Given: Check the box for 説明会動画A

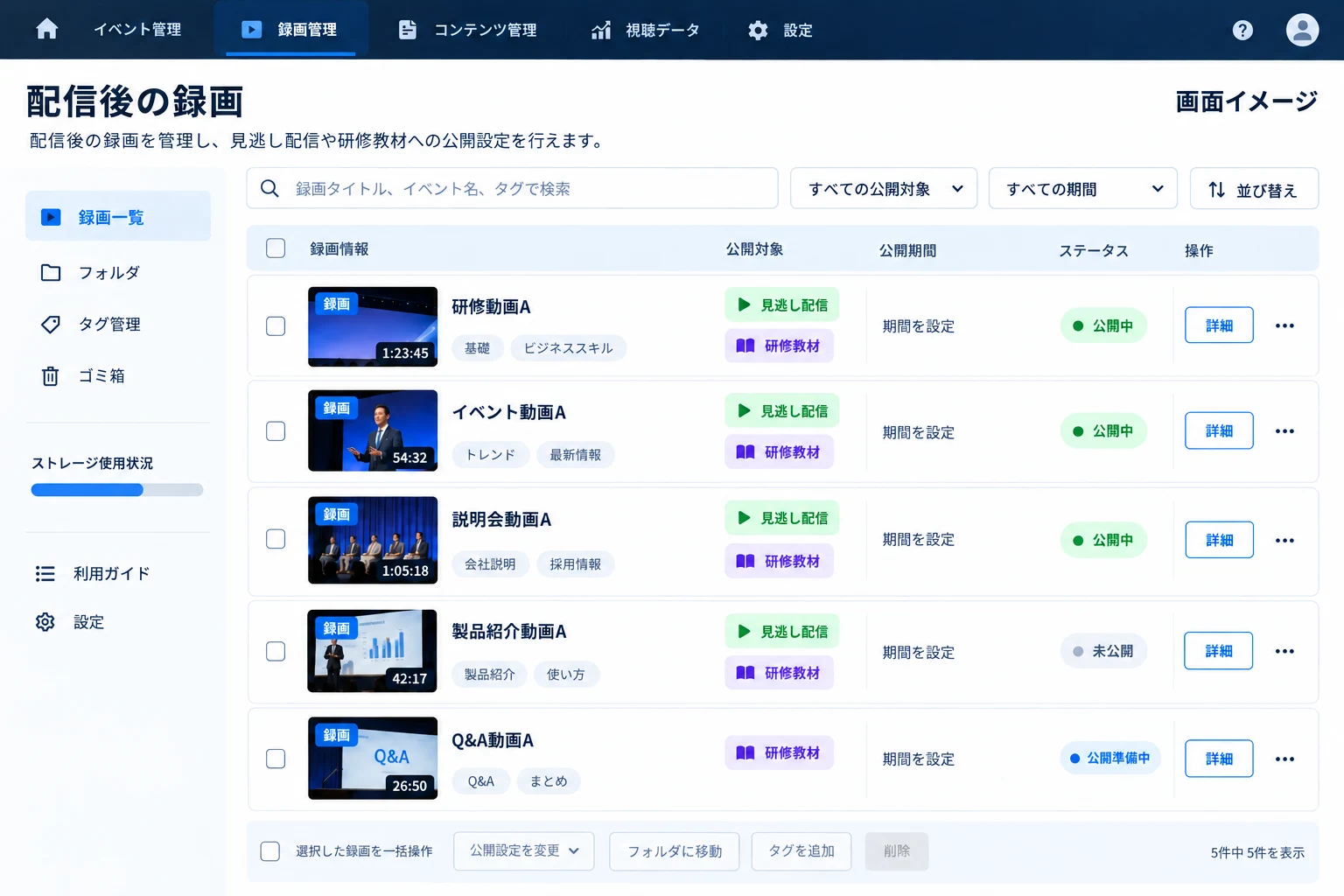Looking at the screenshot, I should [x=276, y=539].
